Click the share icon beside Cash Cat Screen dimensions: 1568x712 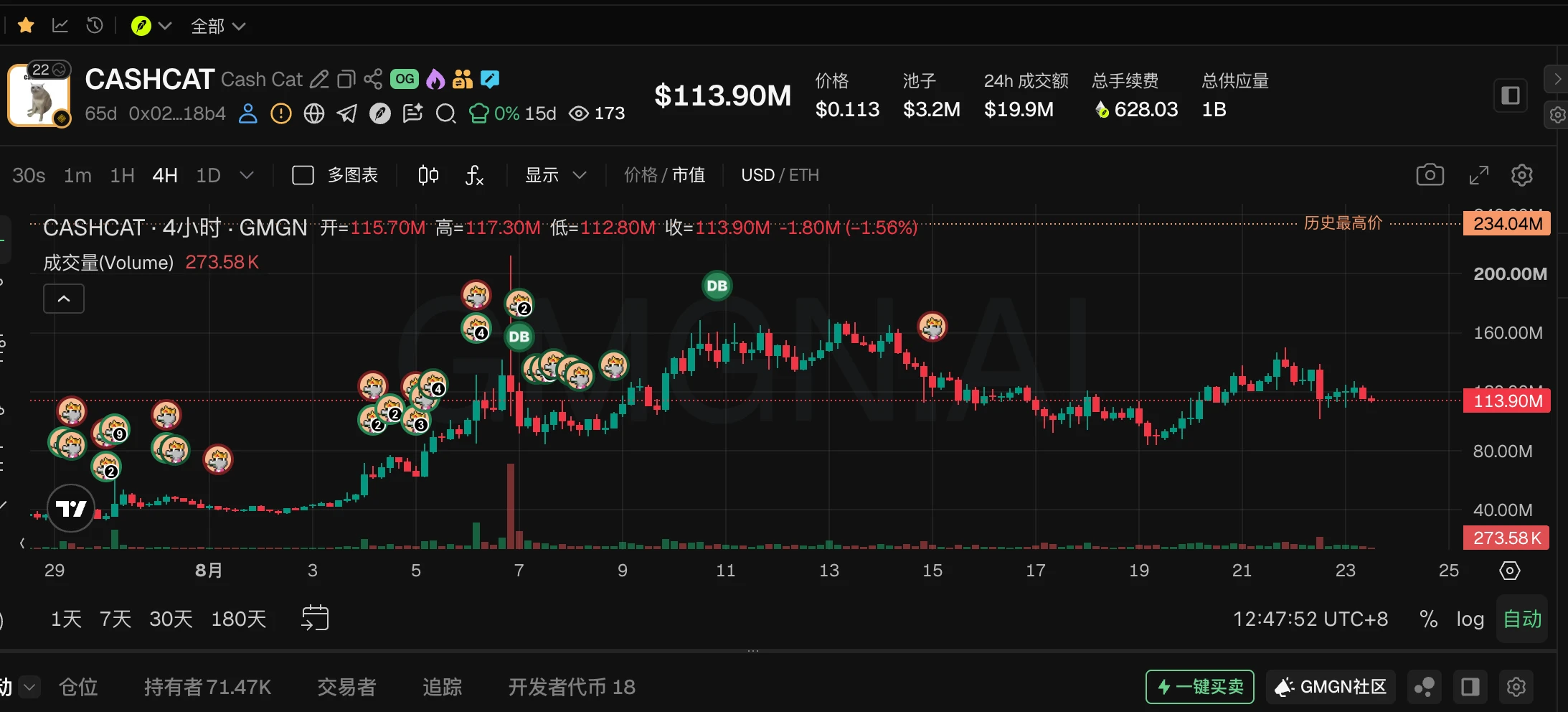pyautogui.click(x=373, y=79)
